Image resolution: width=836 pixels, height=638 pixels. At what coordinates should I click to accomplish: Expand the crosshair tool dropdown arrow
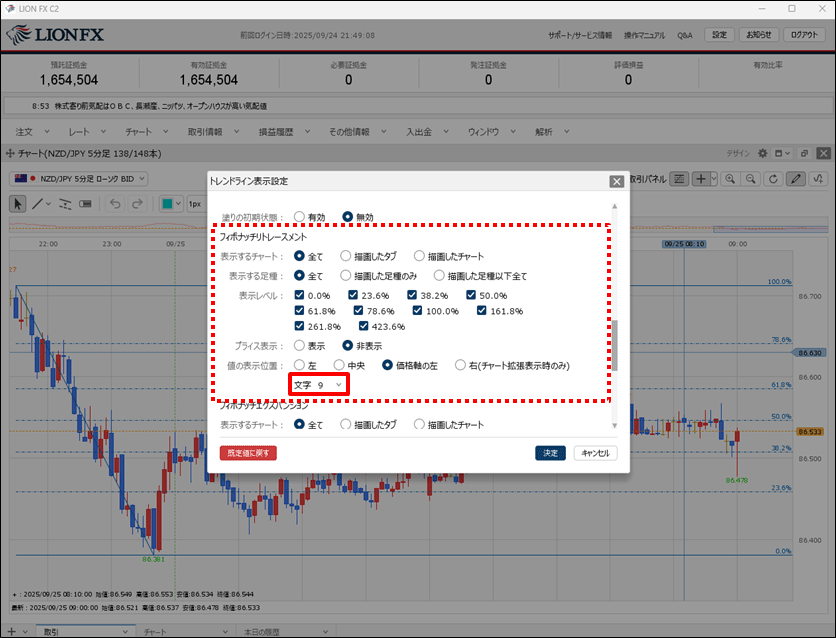(x=714, y=178)
